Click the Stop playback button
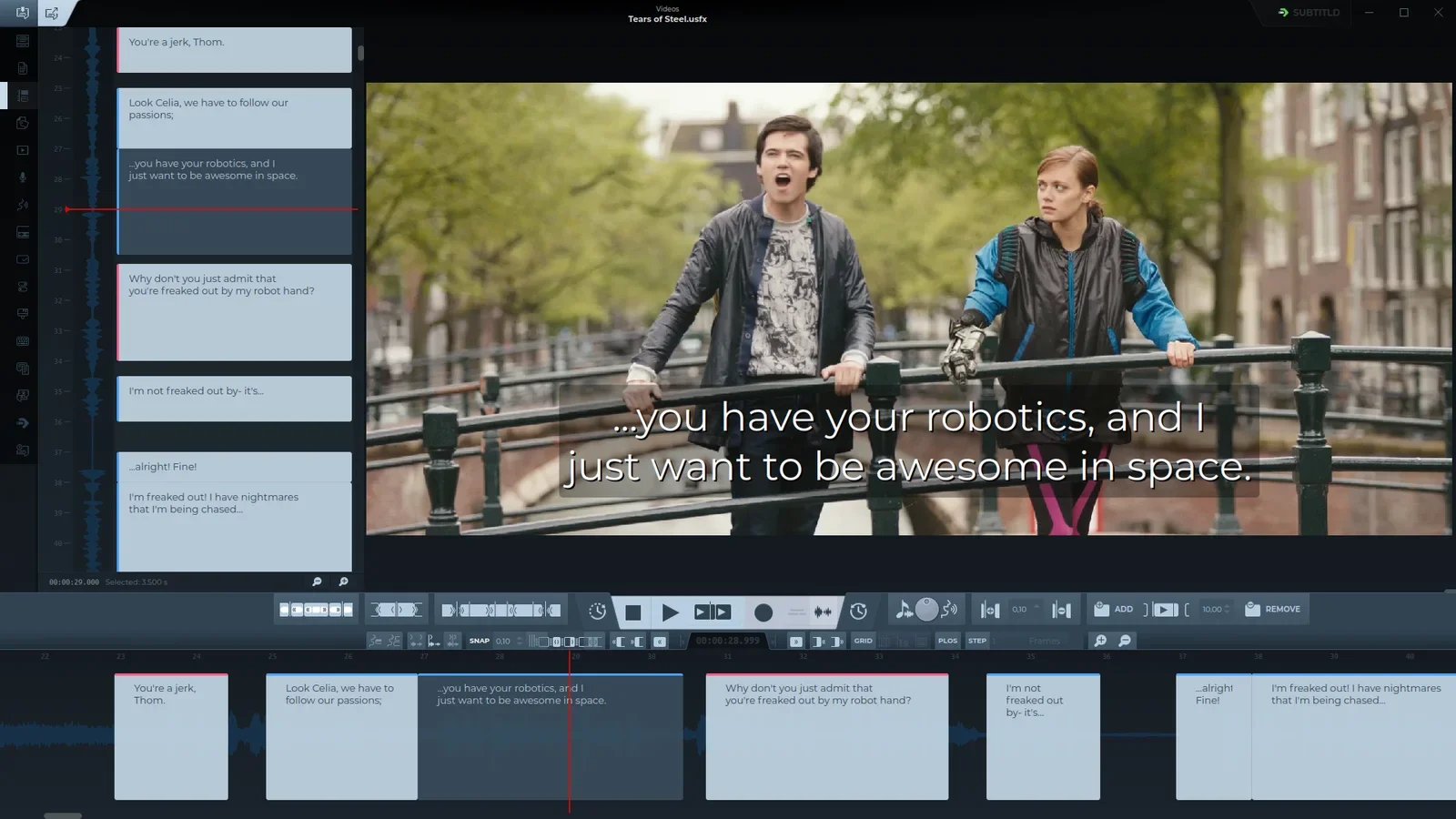 (632, 612)
